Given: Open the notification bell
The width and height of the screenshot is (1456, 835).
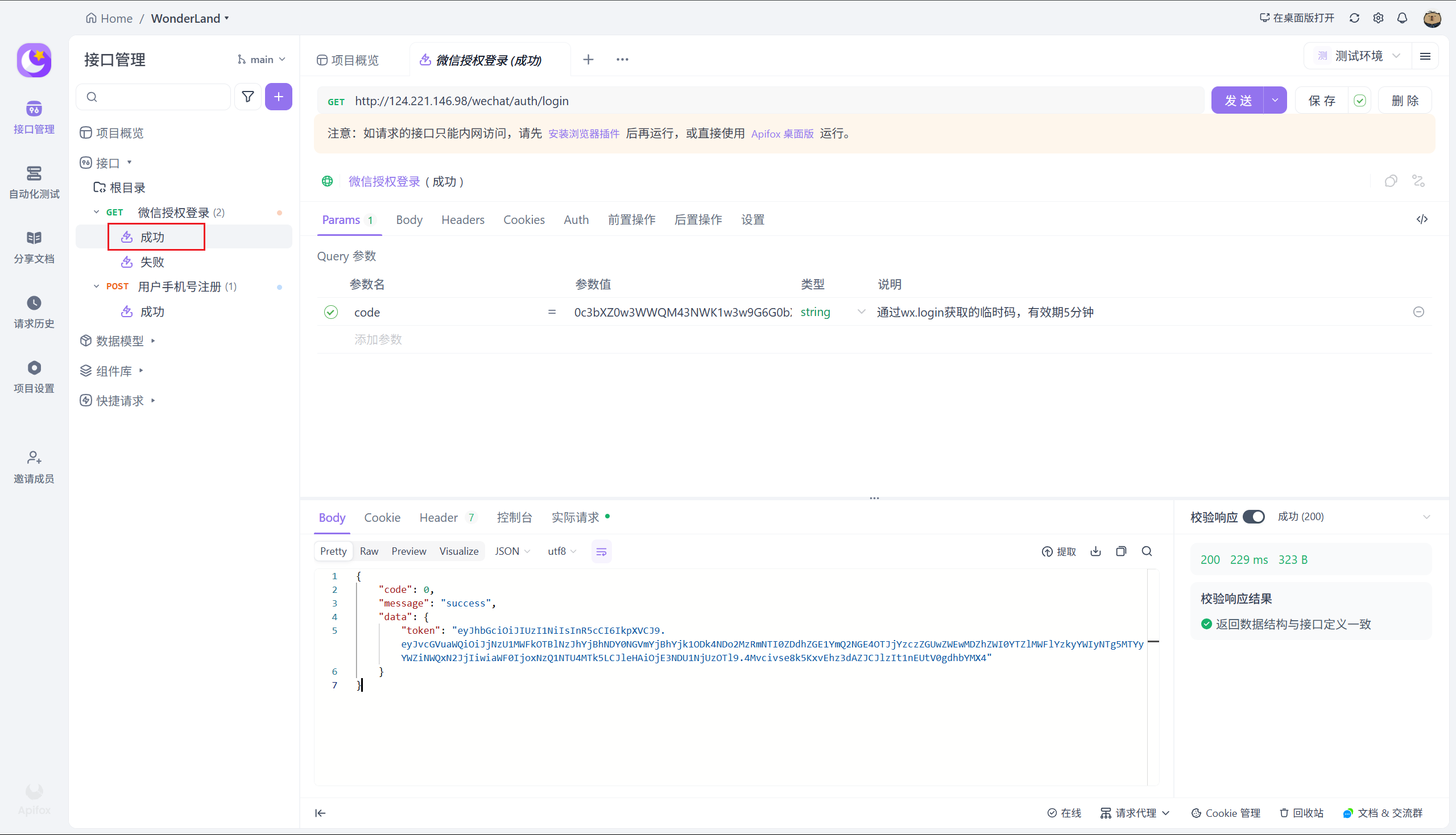Looking at the screenshot, I should (x=1402, y=18).
